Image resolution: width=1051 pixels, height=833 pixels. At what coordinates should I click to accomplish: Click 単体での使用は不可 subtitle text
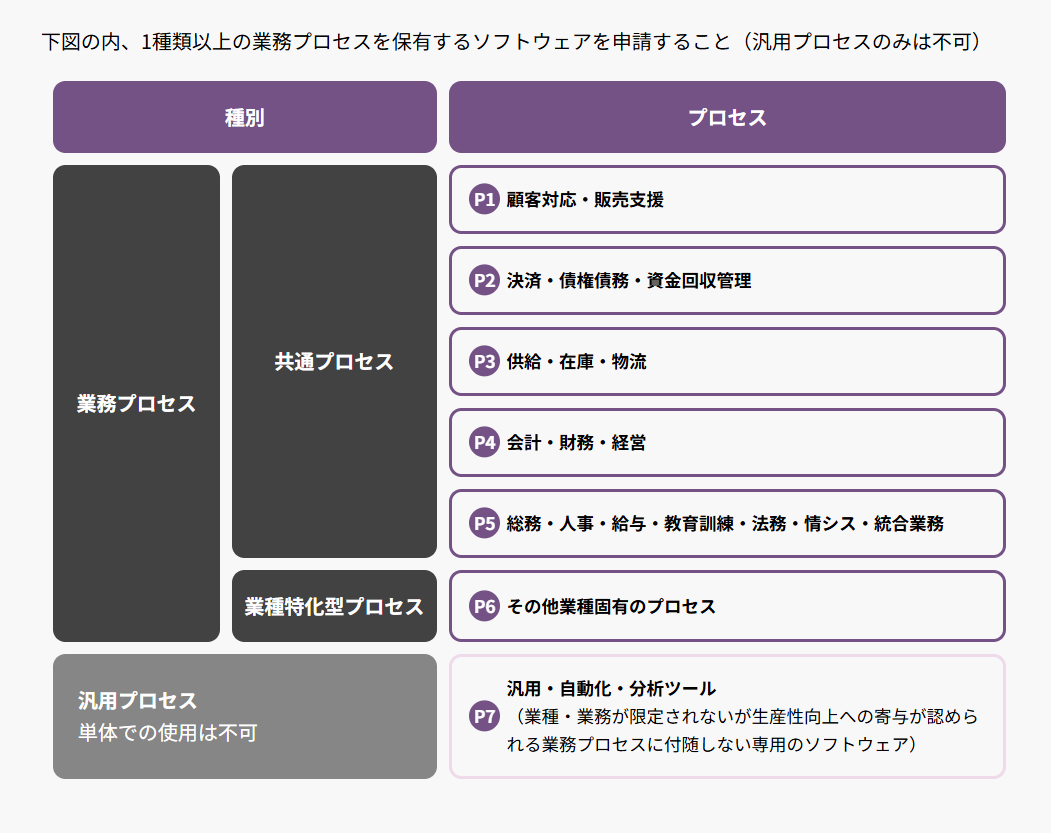[168, 732]
